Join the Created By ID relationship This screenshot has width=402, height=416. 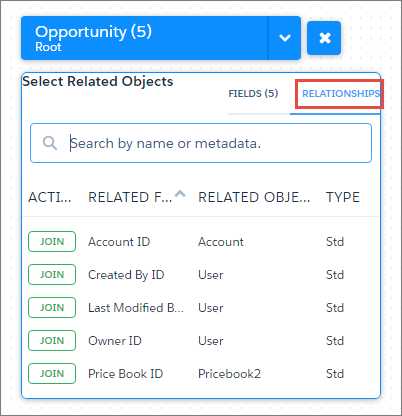[52, 274]
